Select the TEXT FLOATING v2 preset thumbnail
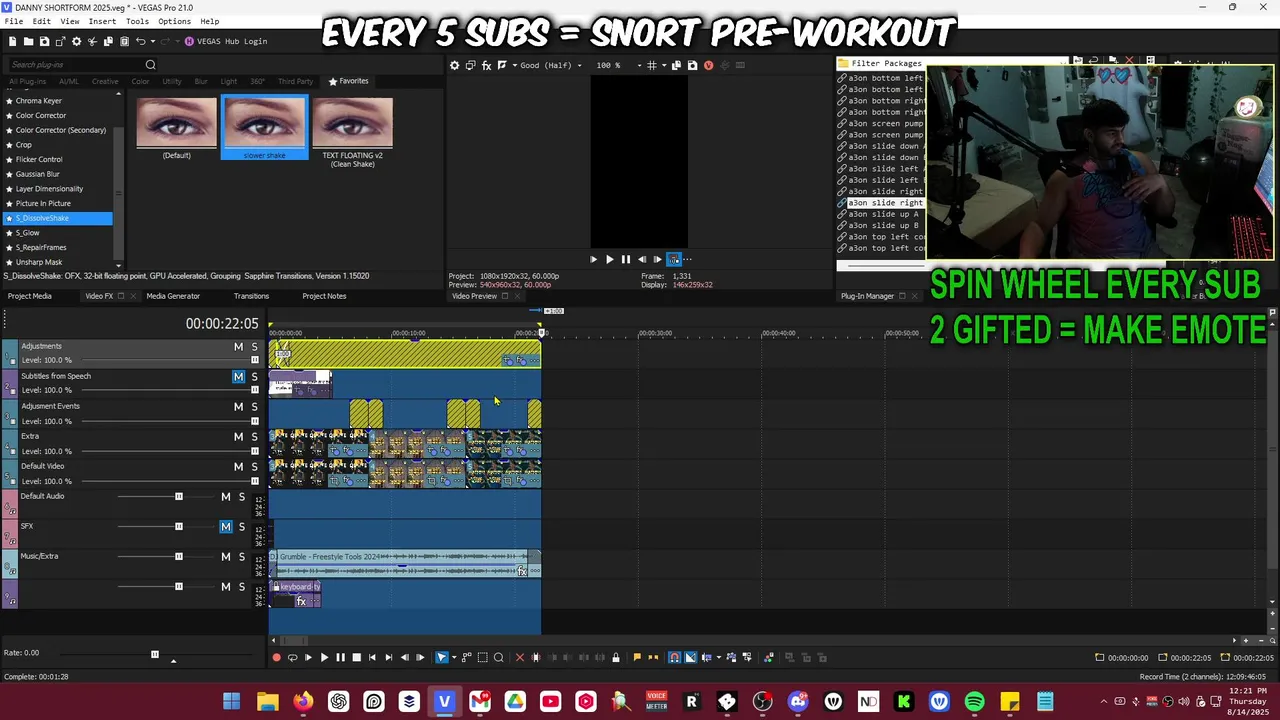 (353, 132)
